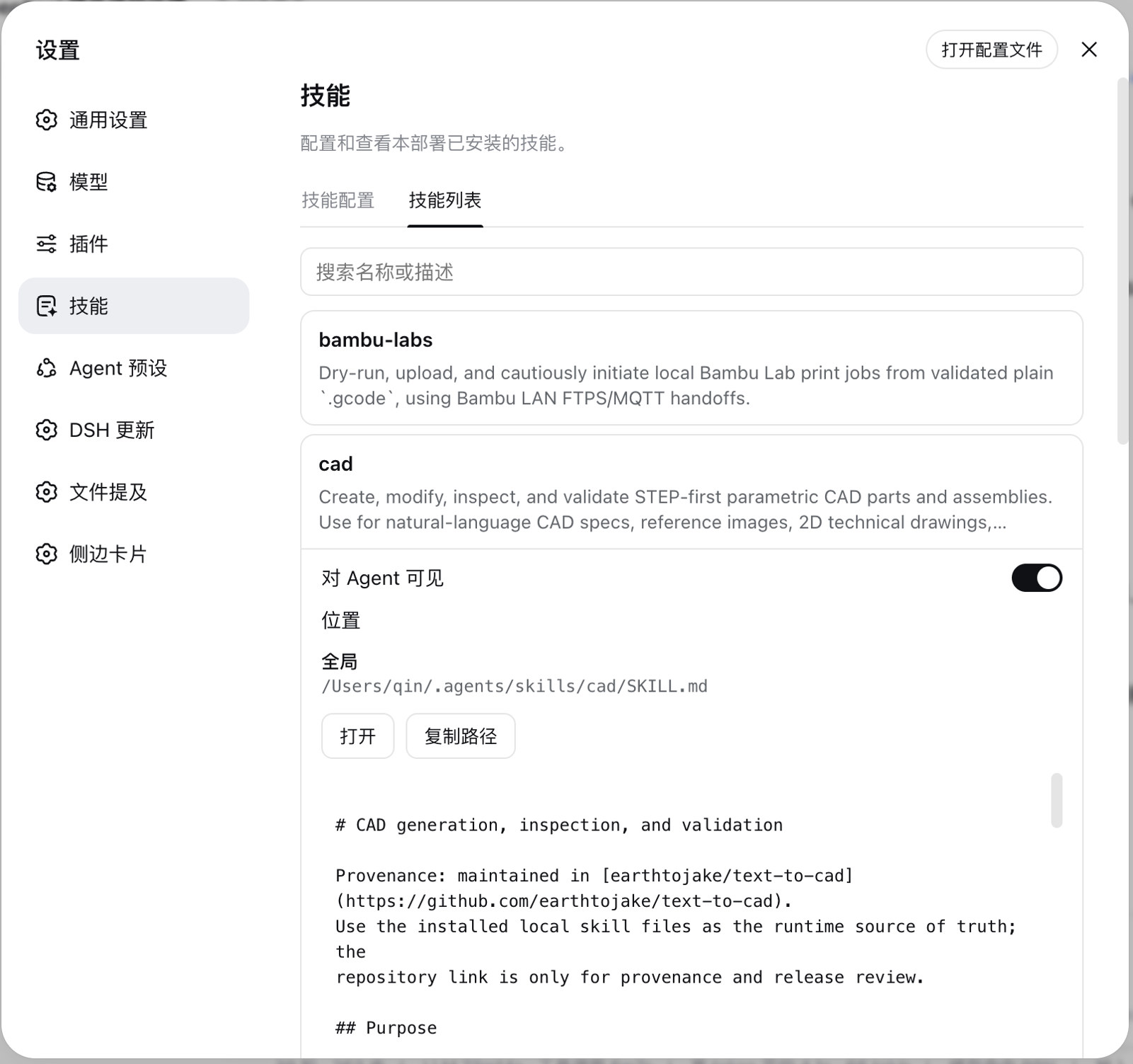Click the Agent 预设 icon
The image size is (1133, 1064).
click(46, 368)
